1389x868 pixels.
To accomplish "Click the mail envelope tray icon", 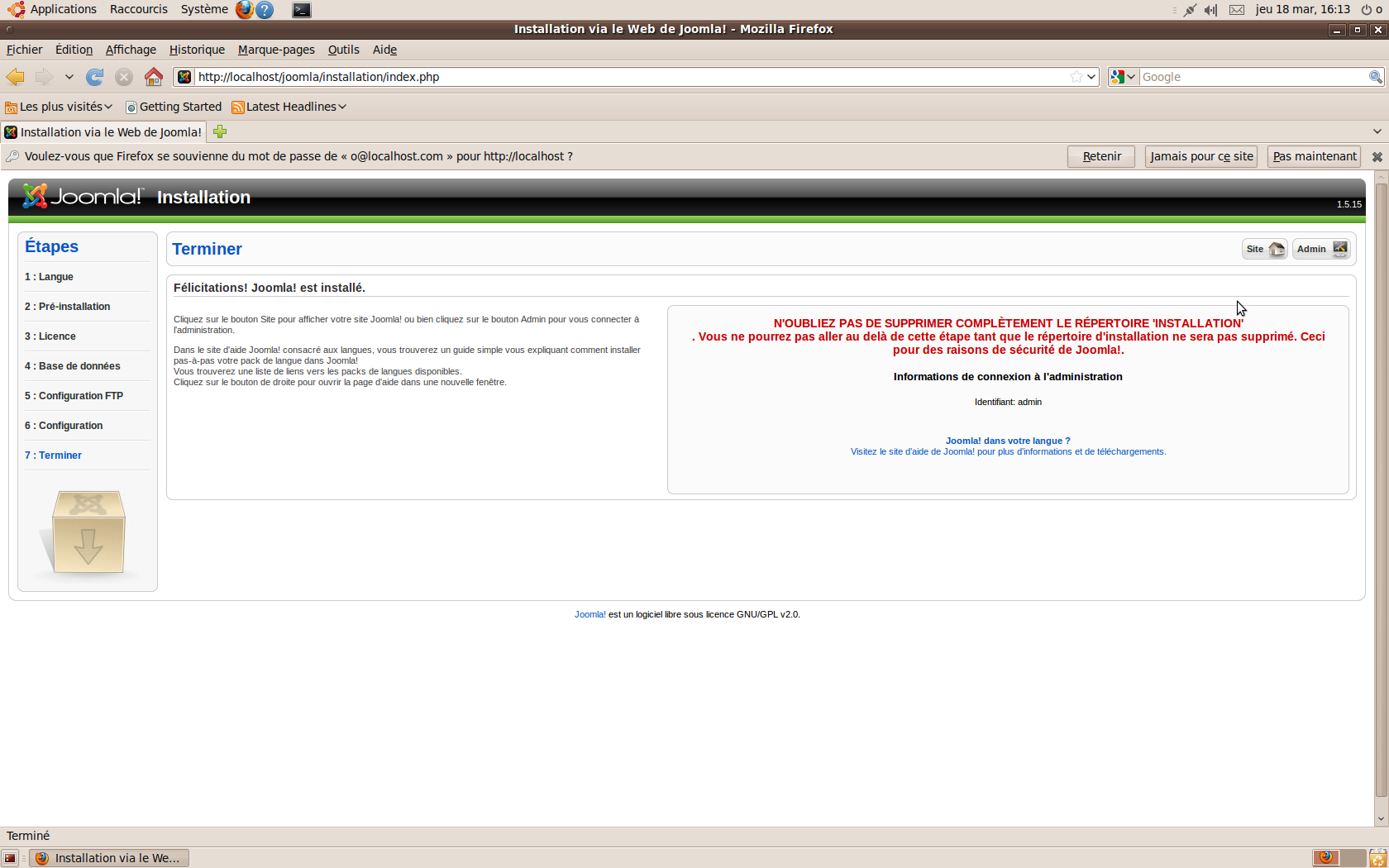I will point(1237,10).
